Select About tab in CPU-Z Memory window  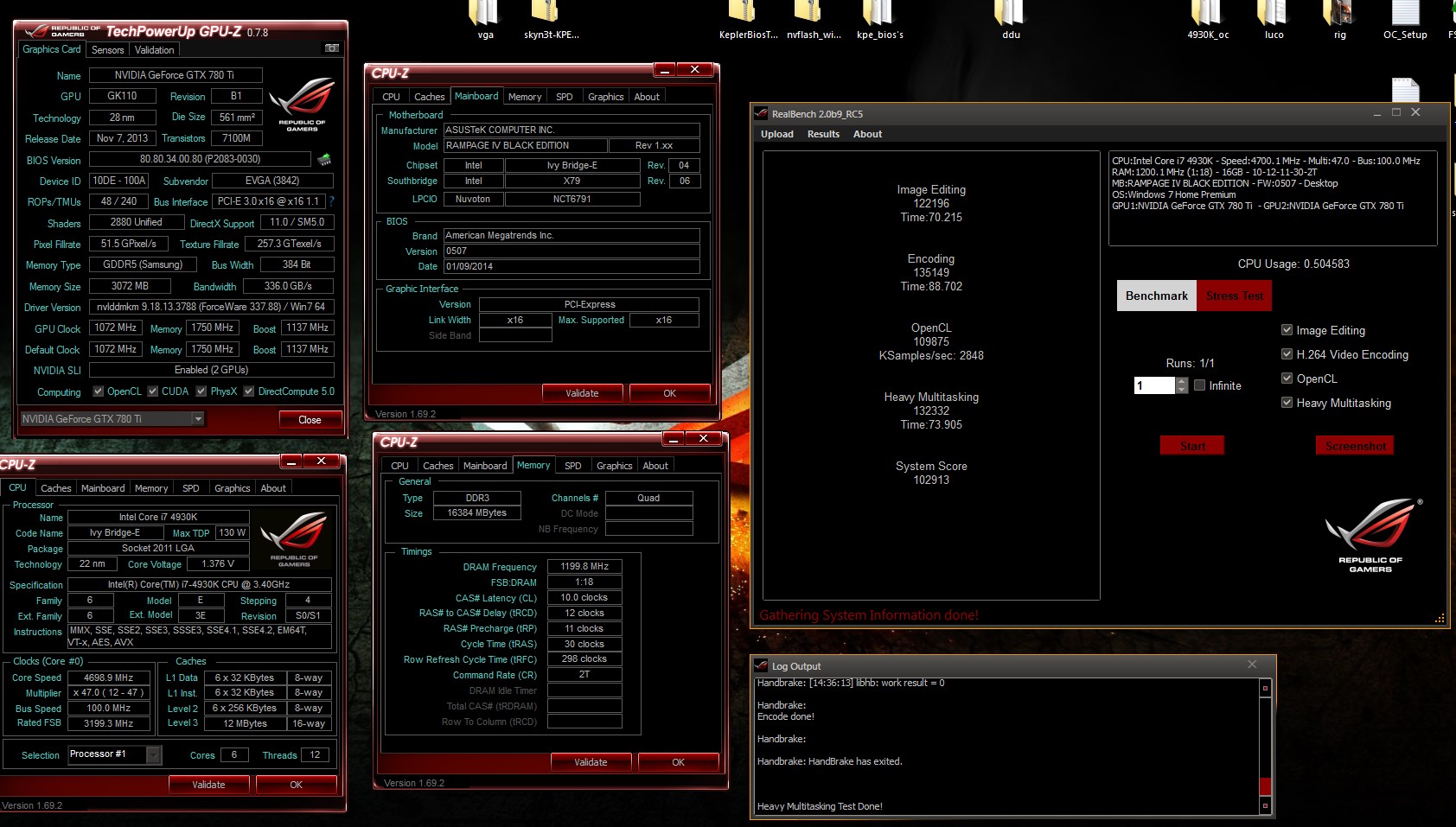click(x=655, y=466)
